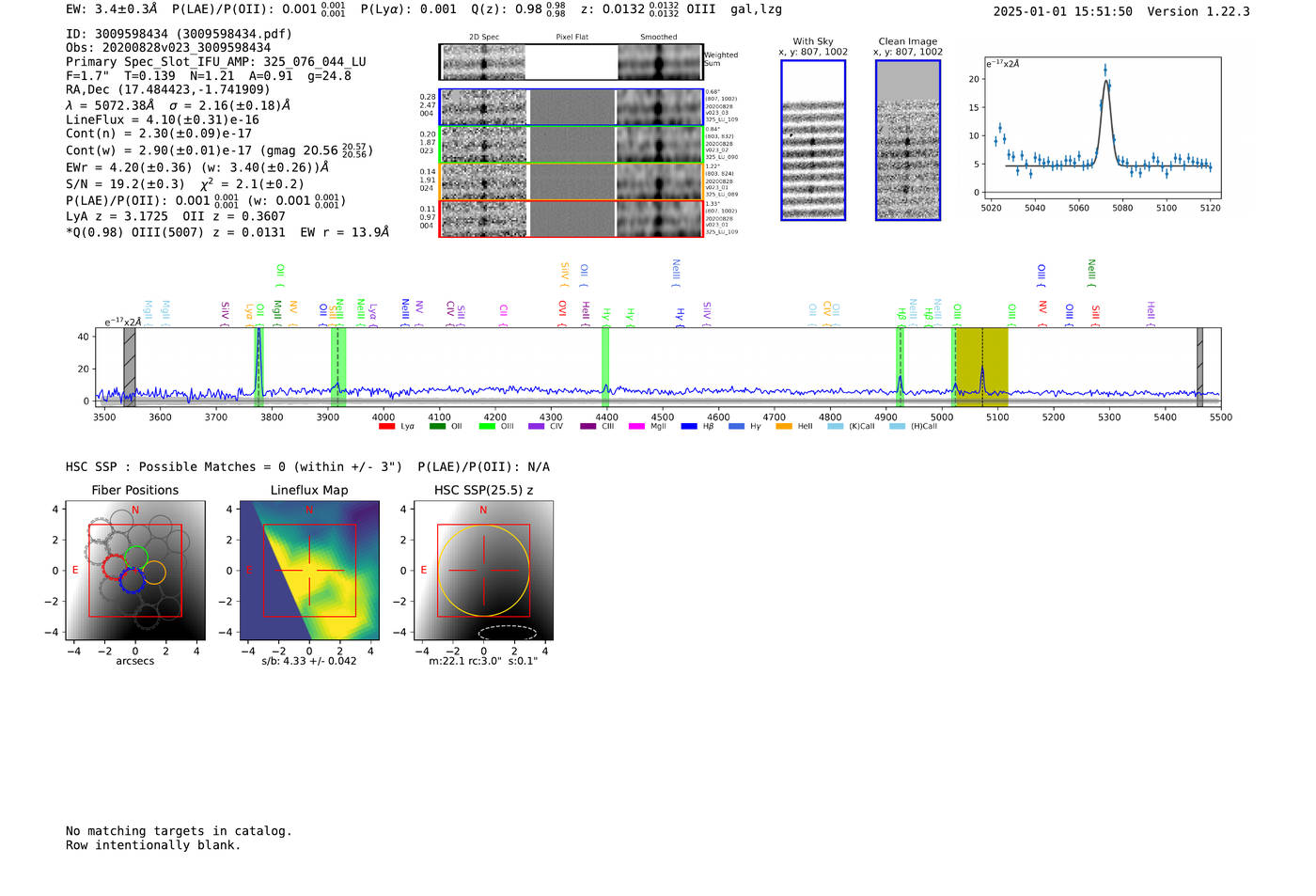Click the orange fiber circle in Fiber Positions
1316x896 pixels.
point(154,573)
